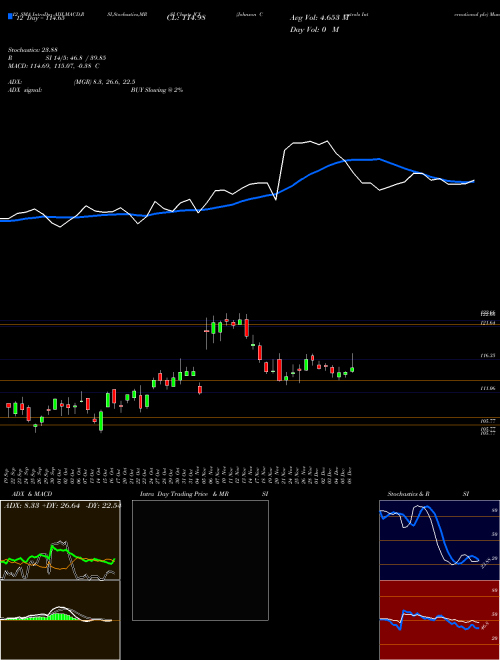Click the large red candle after the chart peak
The image size is (500, 660).
click(246, 327)
